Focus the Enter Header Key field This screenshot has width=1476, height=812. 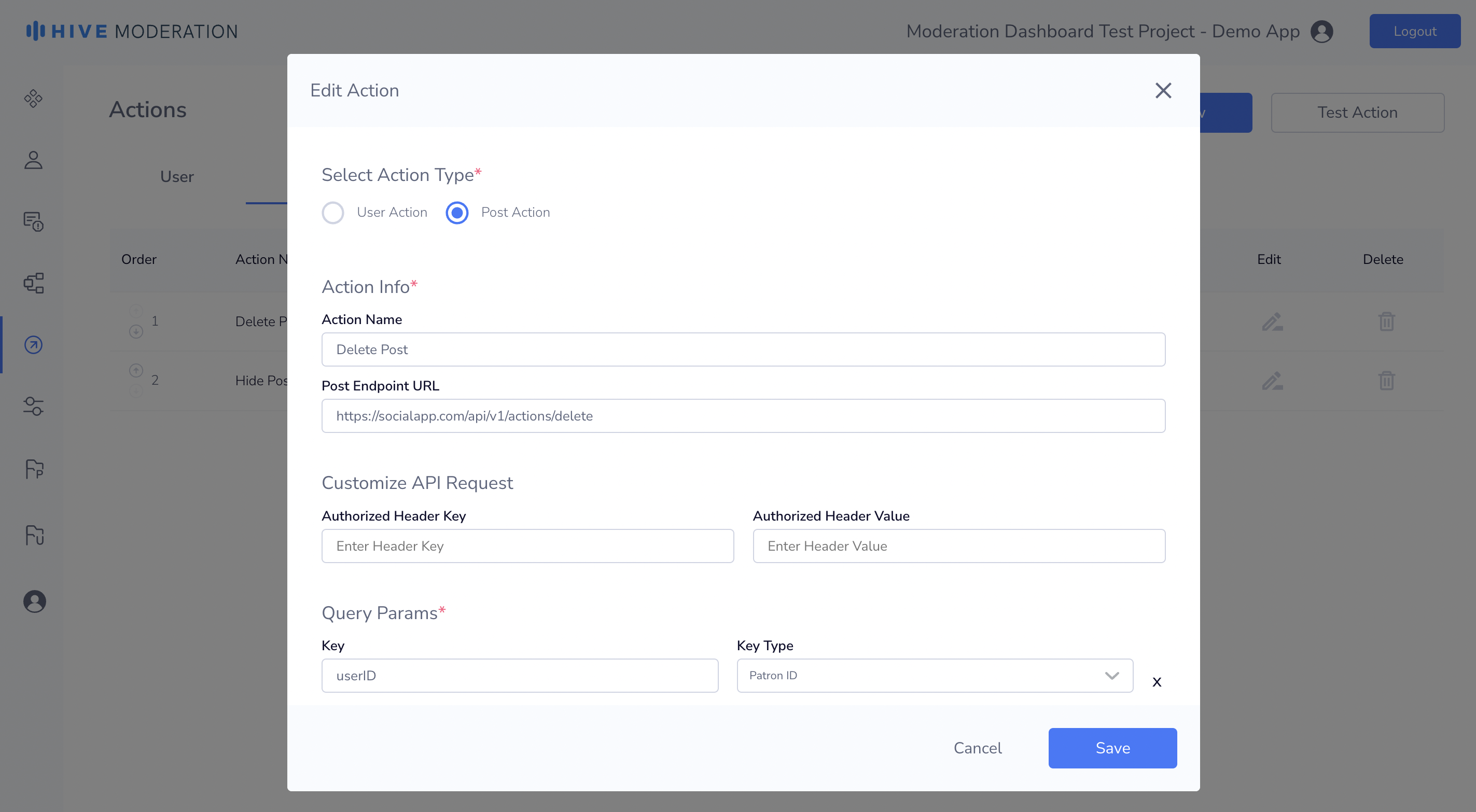coord(527,546)
